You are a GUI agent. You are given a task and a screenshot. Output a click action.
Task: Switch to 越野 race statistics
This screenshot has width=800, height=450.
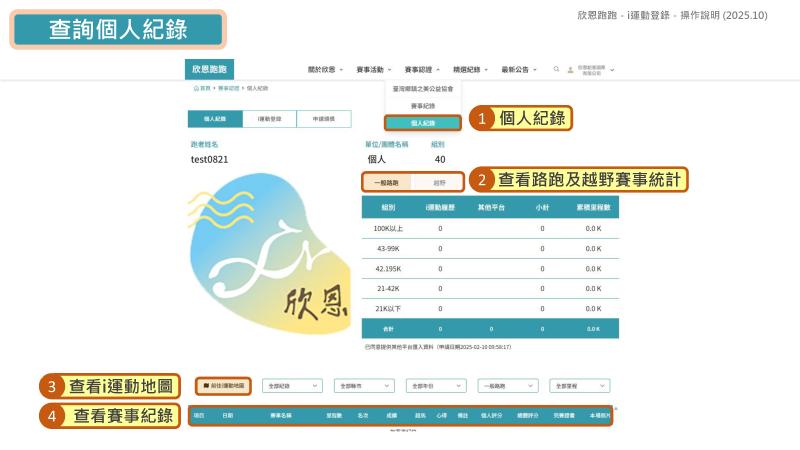(x=440, y=183)
